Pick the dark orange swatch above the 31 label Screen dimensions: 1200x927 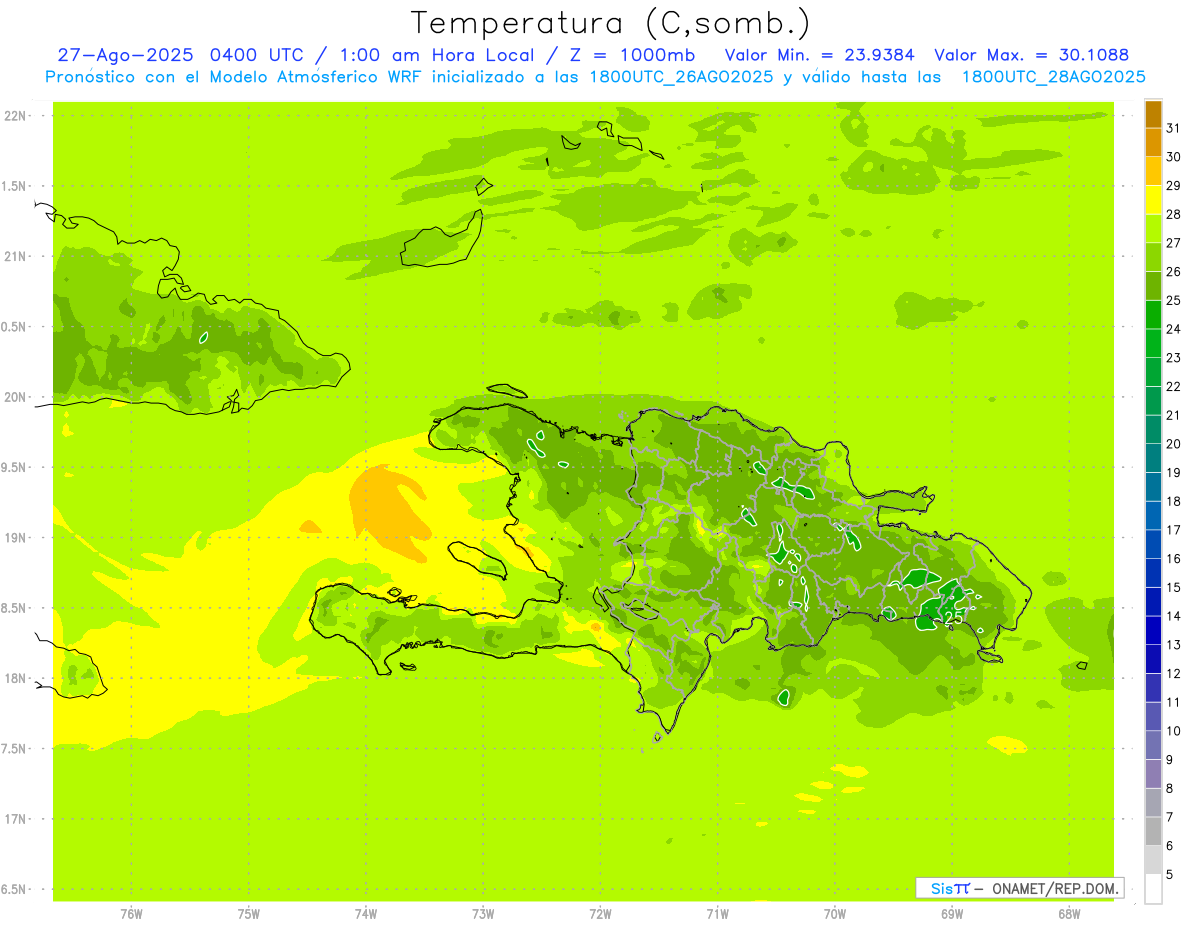click(x=1153, y=114)
